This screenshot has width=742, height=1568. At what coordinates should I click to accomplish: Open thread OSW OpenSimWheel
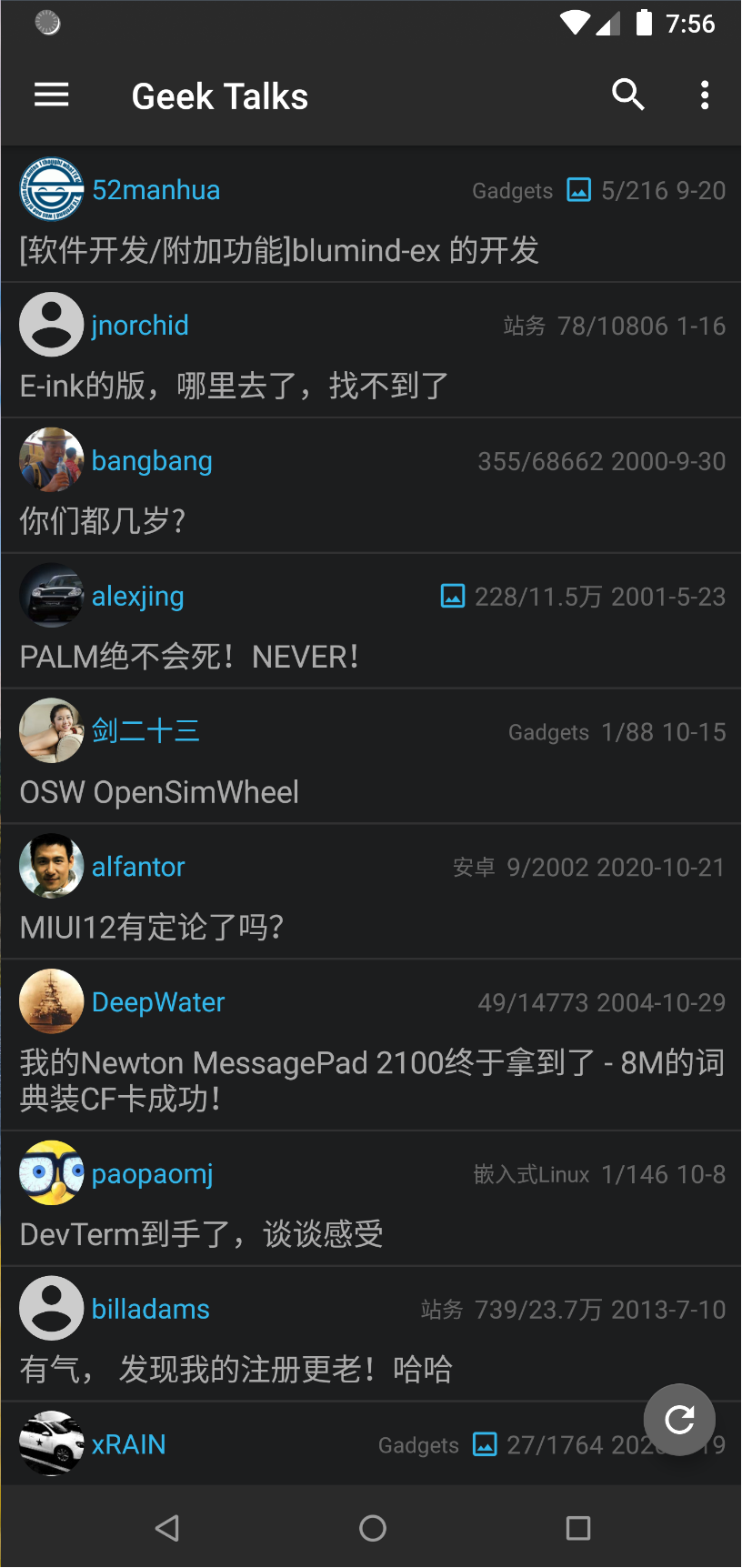pos(159,792)
